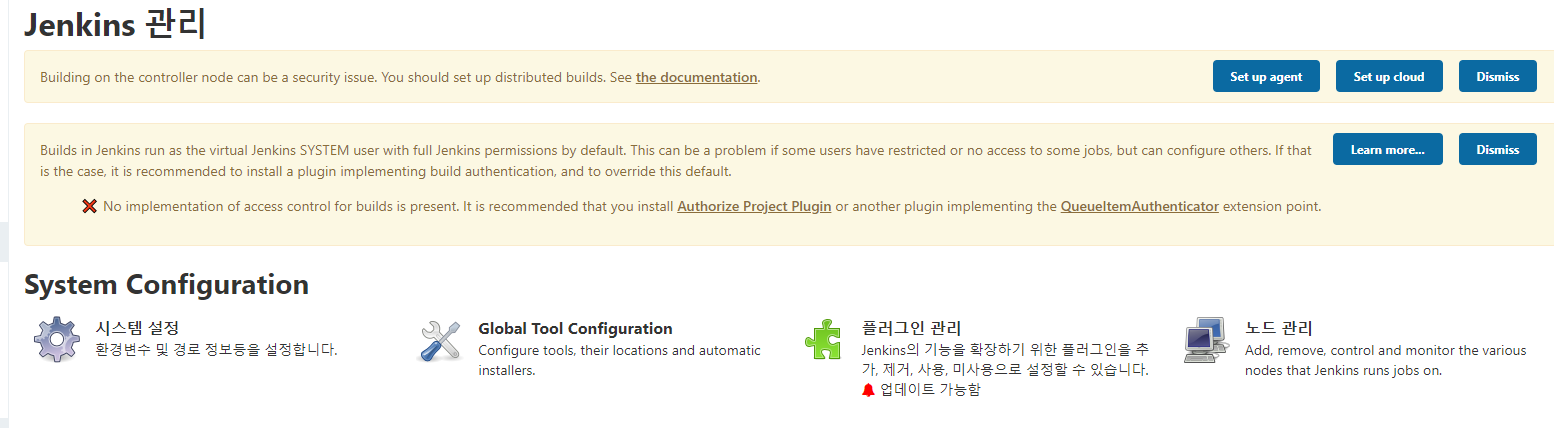Viewport: 1554px width, 428px height.
Task: Click the Jenkins 관리 page title
Action: pyautogui.click(x=115, y=24)
